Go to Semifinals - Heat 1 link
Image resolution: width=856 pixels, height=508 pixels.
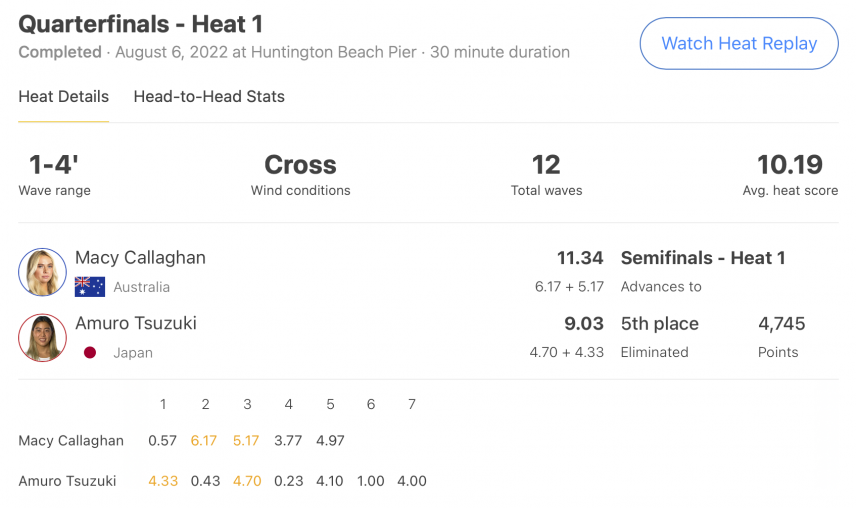(703, 258)
